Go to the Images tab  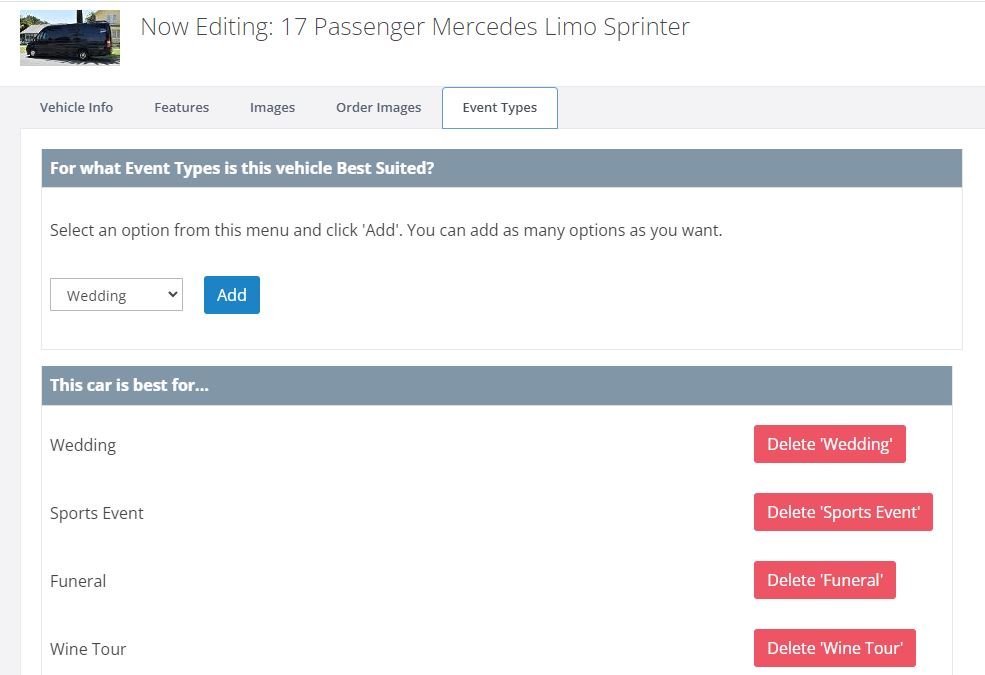(x=272, y=107)
